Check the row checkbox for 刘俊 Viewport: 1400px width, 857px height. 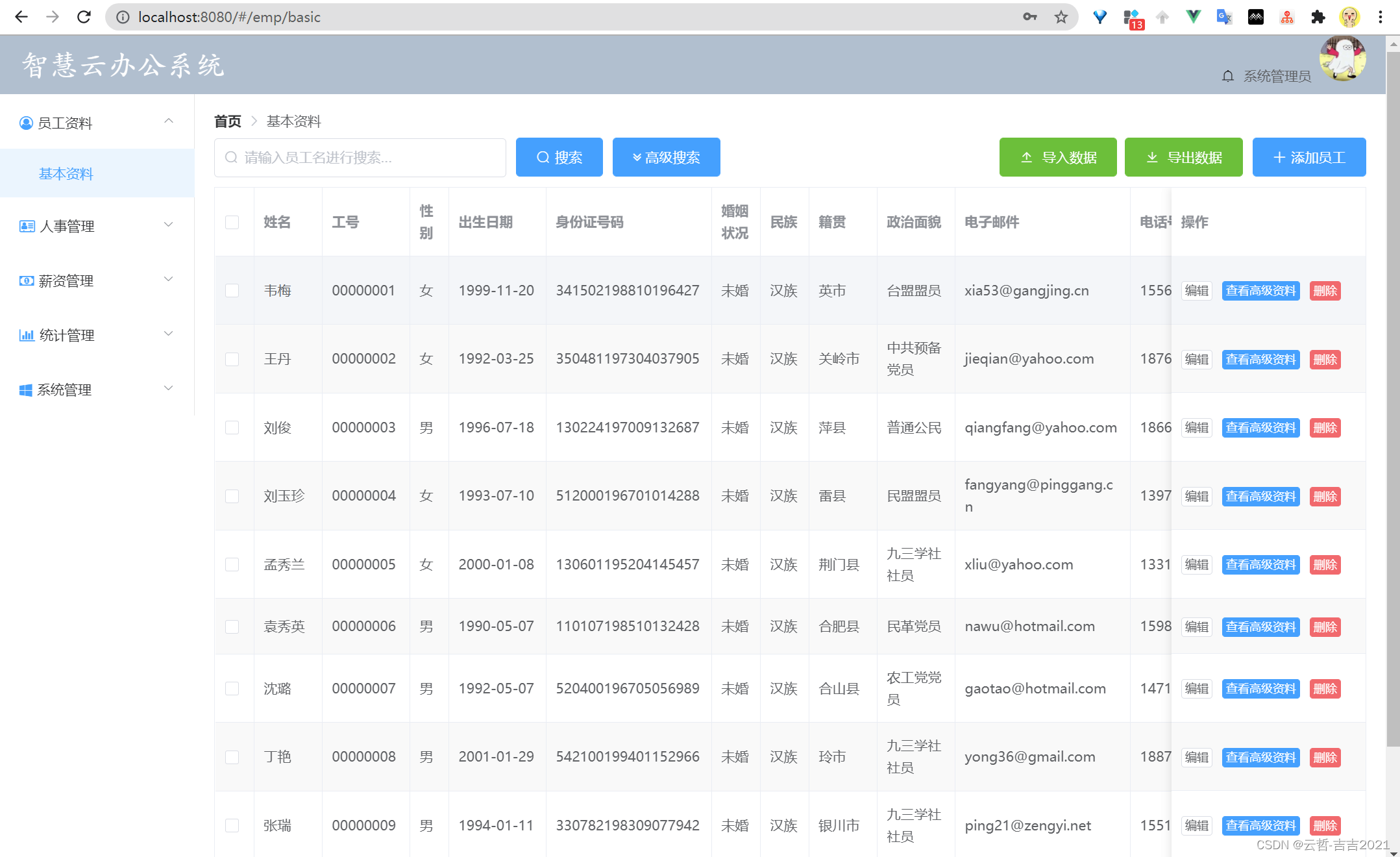[x=232, y=427]
